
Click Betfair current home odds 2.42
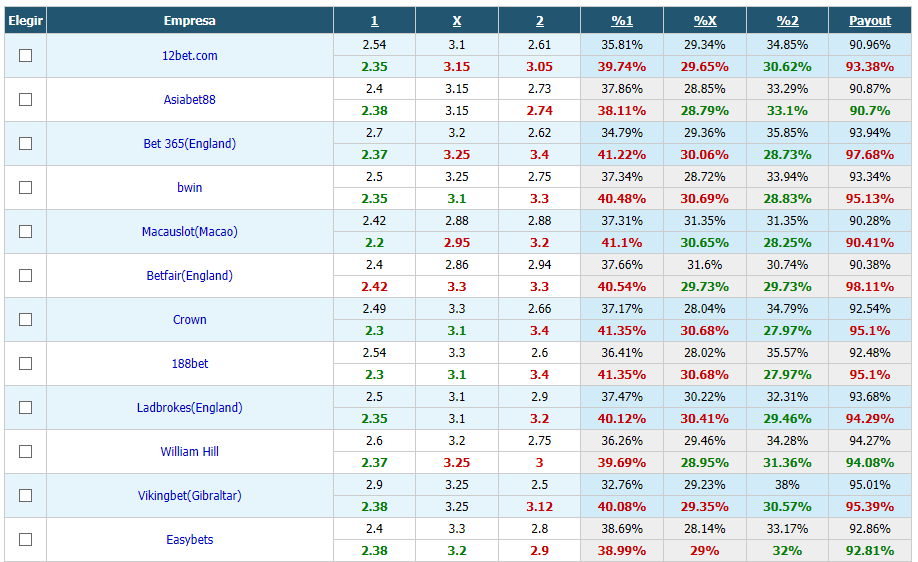point(375,287)
